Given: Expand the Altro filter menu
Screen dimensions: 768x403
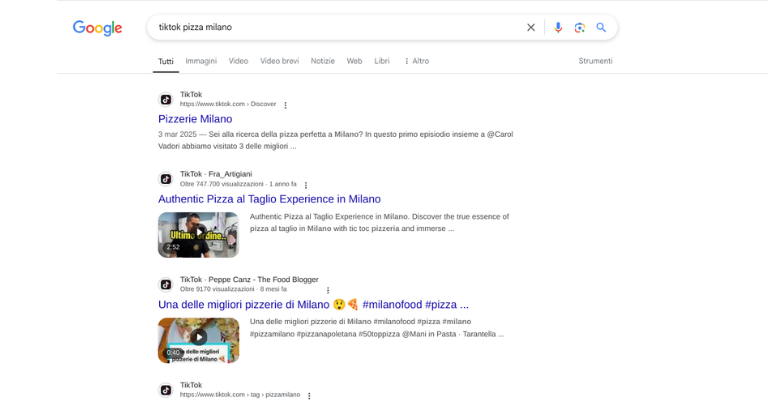Looking at the screenshot, I should click(x=416, y=61).
